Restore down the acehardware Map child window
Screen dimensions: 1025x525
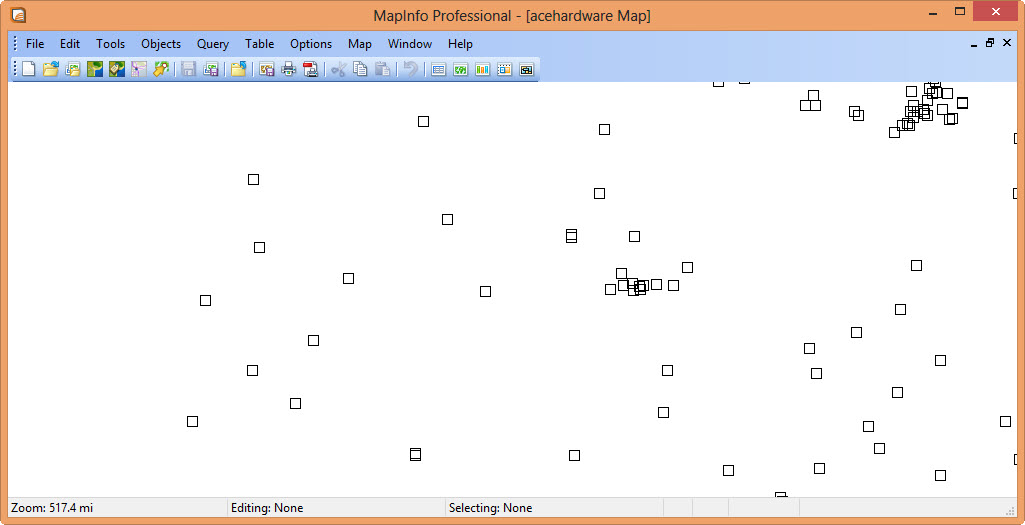(x=990, y=43)
